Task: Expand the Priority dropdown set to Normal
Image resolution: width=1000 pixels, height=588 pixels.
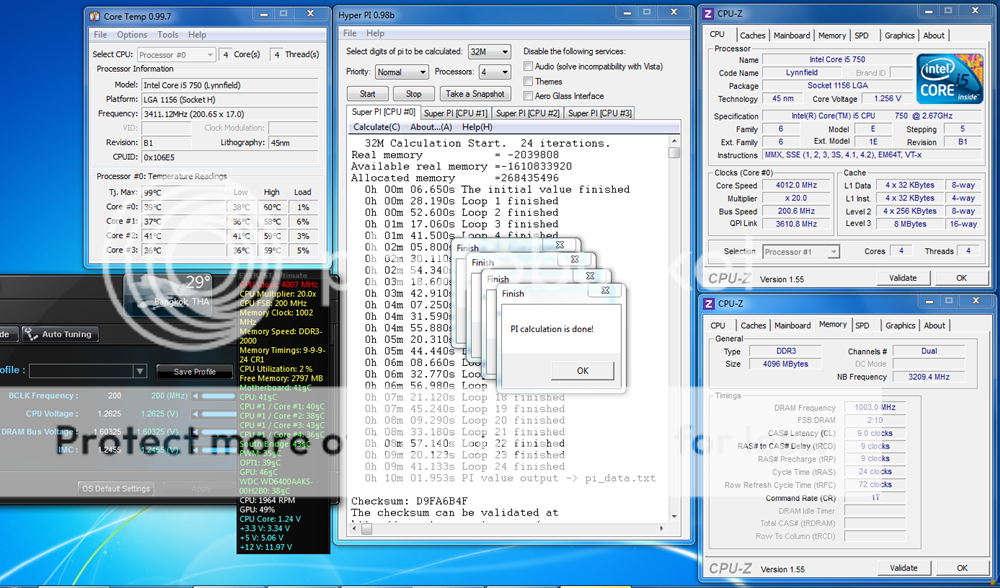Action: click(x=402, y=72)
